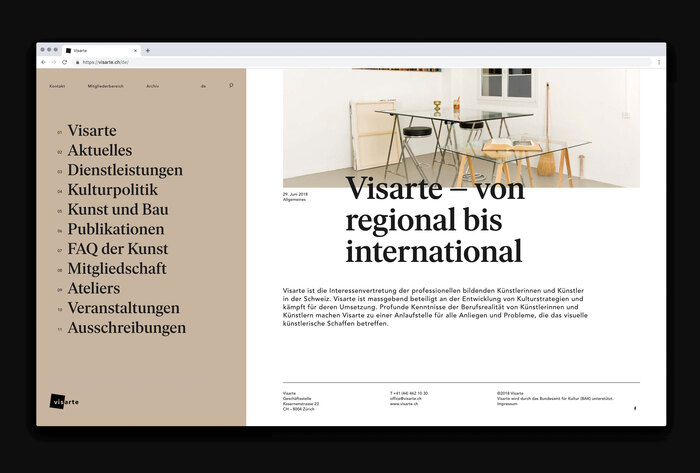
Task: Close the Visarte browser tab
Action: click(135, 50)
